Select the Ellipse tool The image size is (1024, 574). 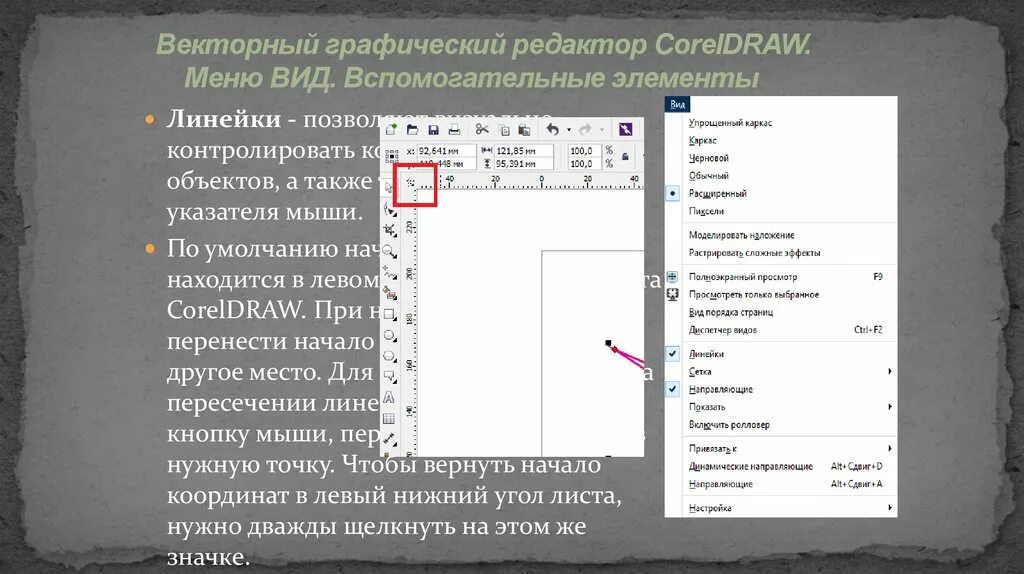click(390, 336)
